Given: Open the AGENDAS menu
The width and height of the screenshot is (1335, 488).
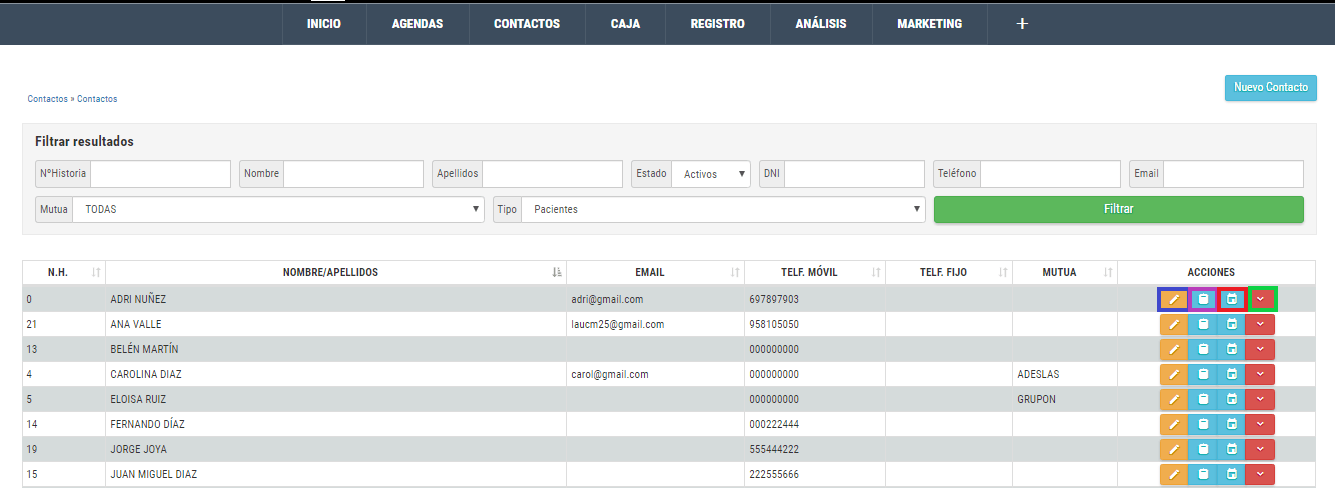Looking at the screenshot, I should [417, 23].
